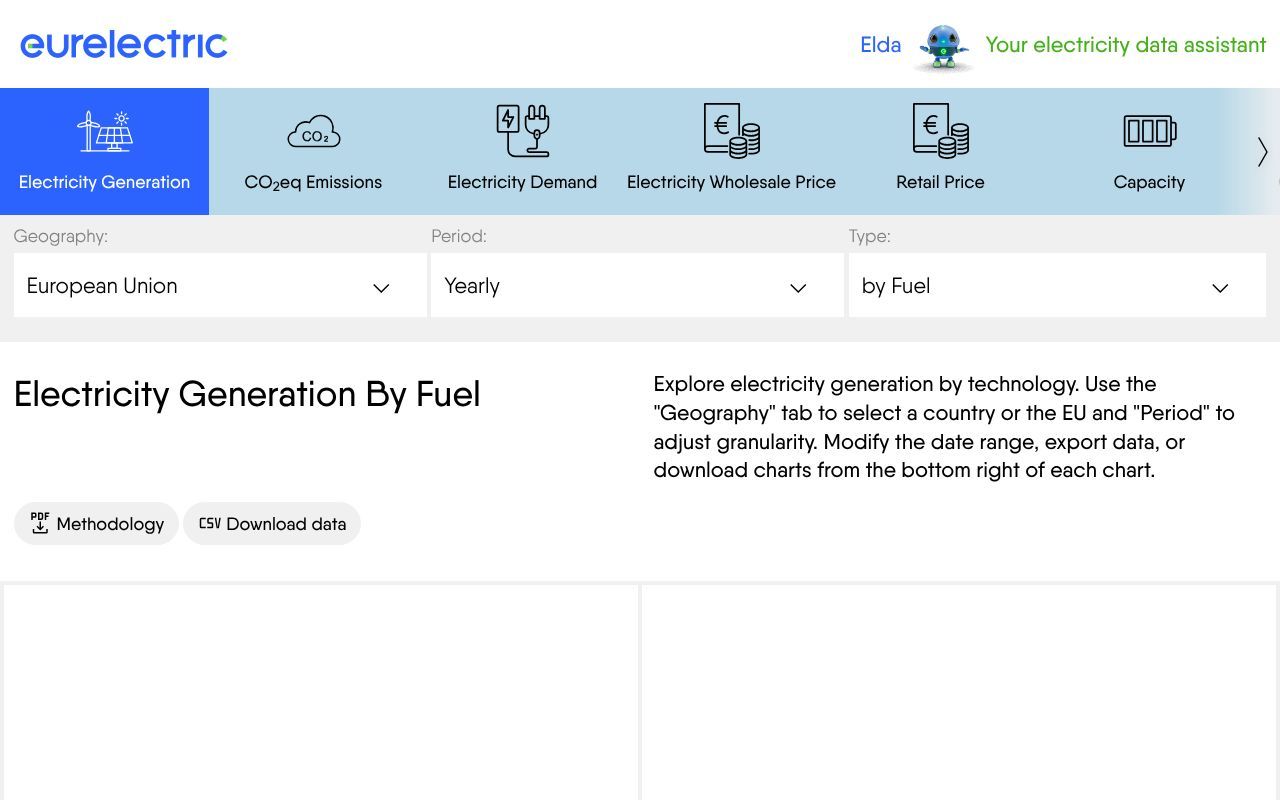Select the Retail Price tab
This screenshot has height=800, width=1280.
pyautogui.click(x=941, y=152)
